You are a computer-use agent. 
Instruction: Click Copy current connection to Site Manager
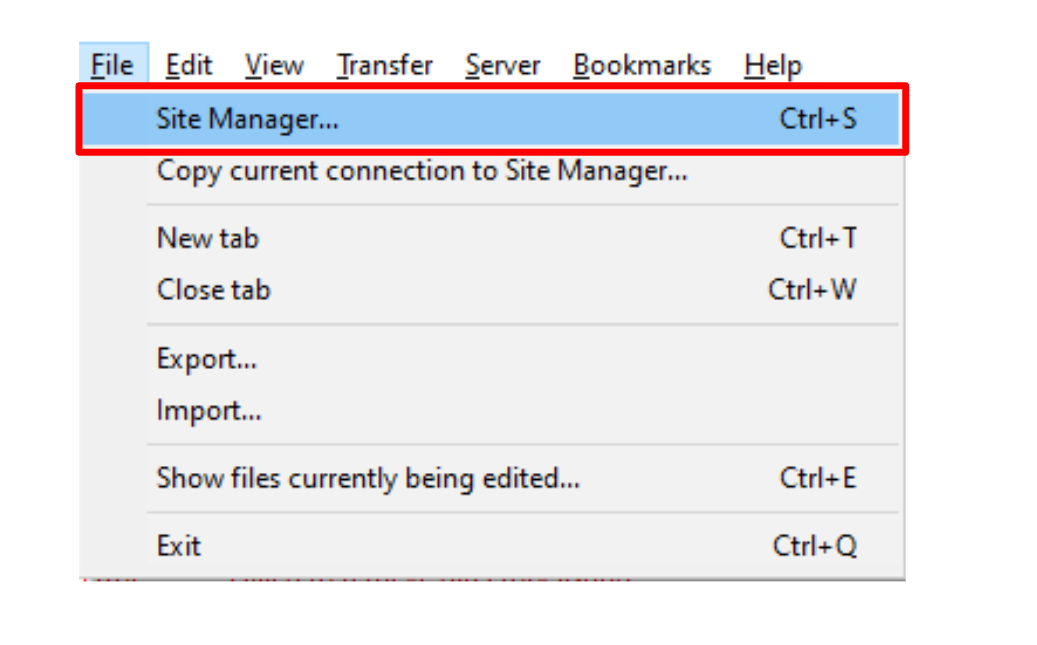coord(420,171)
